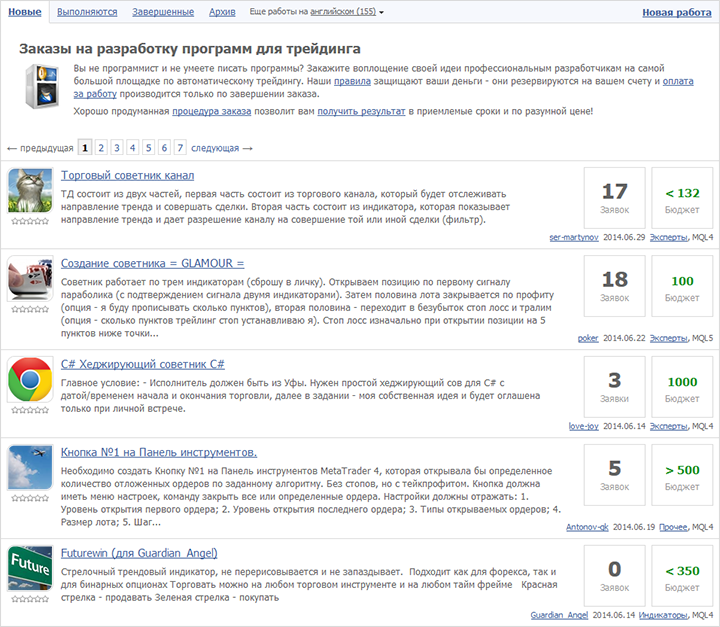Click the 17 Заявок counter box
This screenshot has height=627, width=720.
coord(614,198)
